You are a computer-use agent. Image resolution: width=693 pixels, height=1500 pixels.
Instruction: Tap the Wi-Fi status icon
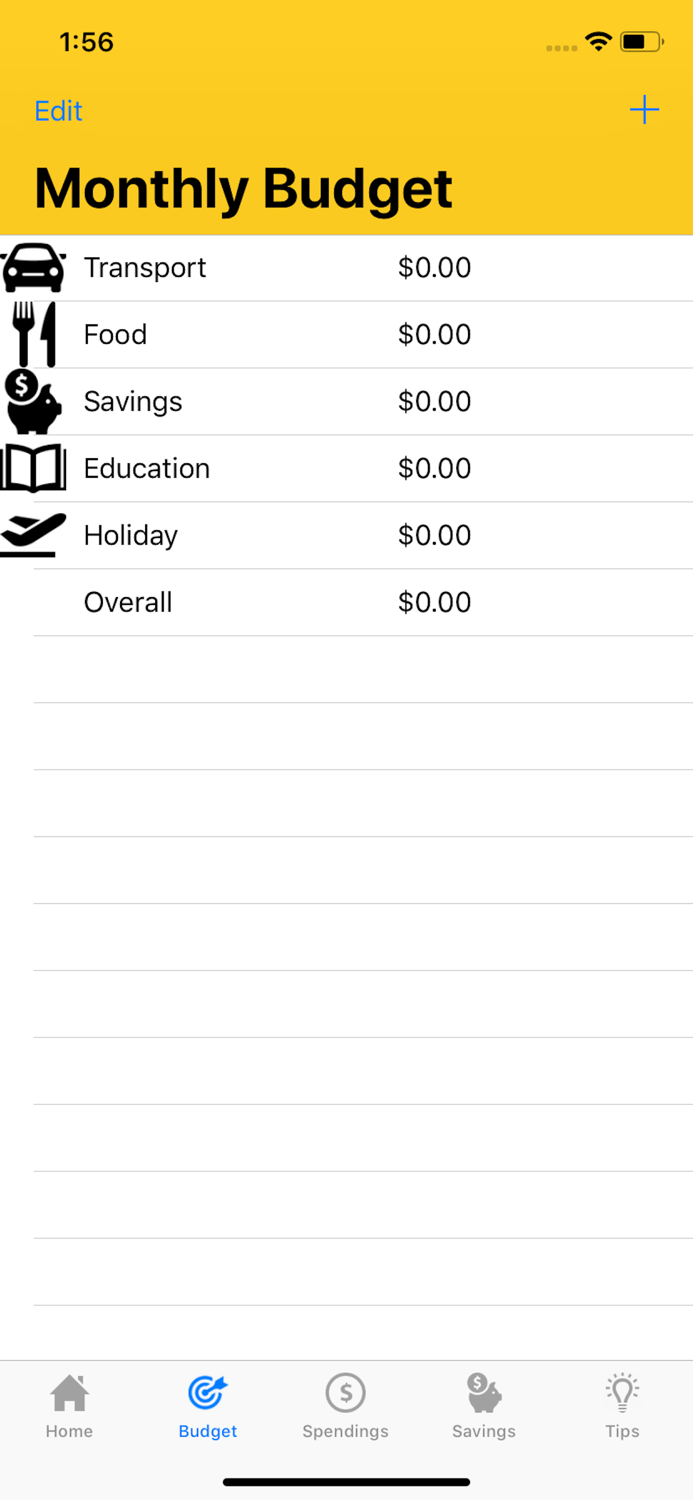(x=599, y=42)
